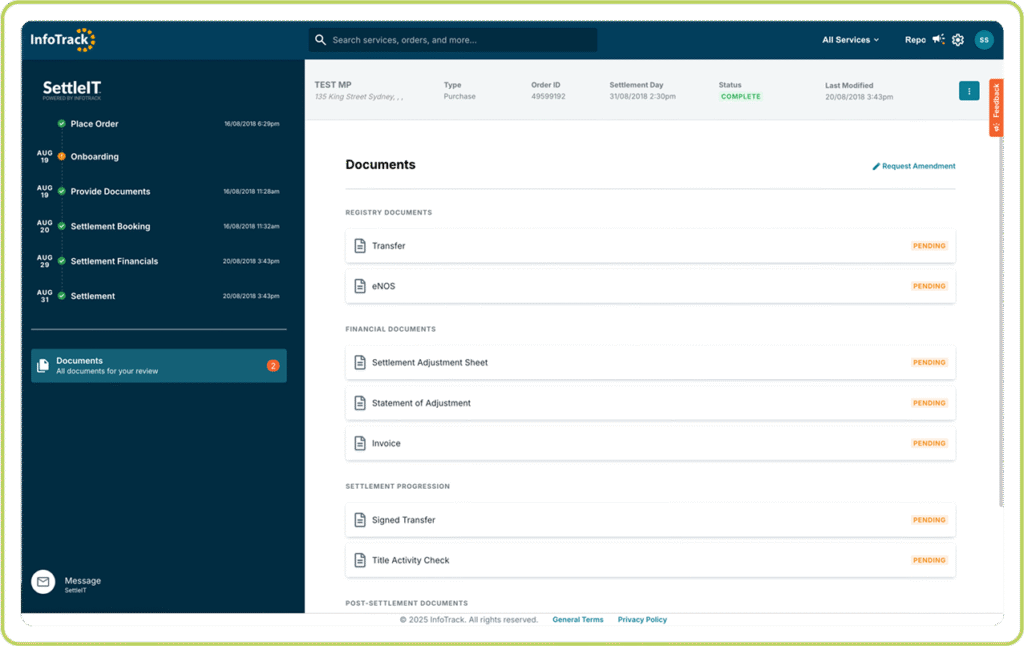Click the Statement of Adjustment document icon
The image size is (1024, 646).
tap(360, 403)
